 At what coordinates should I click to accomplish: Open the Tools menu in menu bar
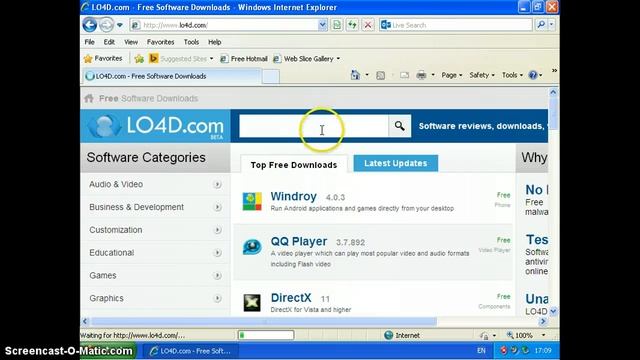point(191,42)
